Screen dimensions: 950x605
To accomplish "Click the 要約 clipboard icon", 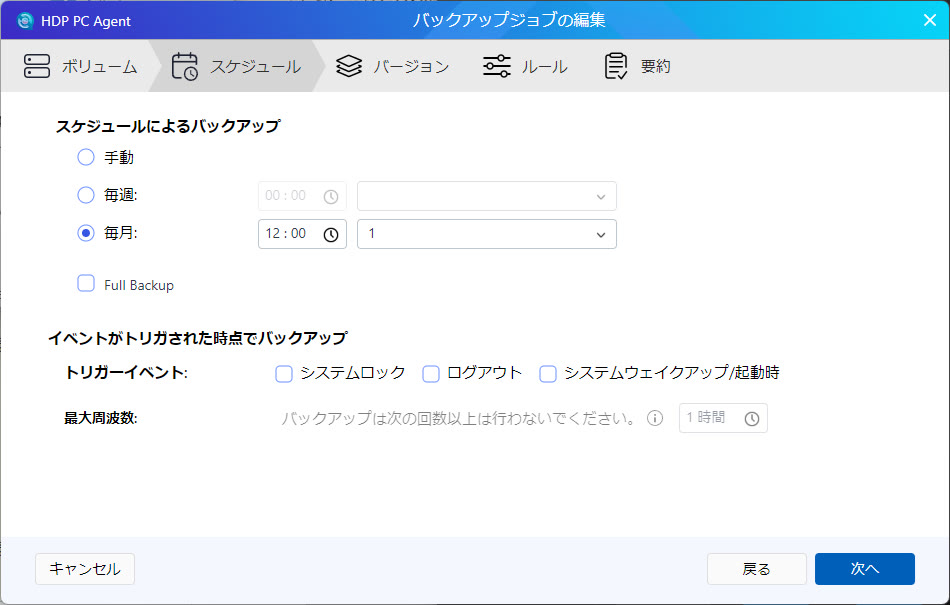I will click(616, 67).
